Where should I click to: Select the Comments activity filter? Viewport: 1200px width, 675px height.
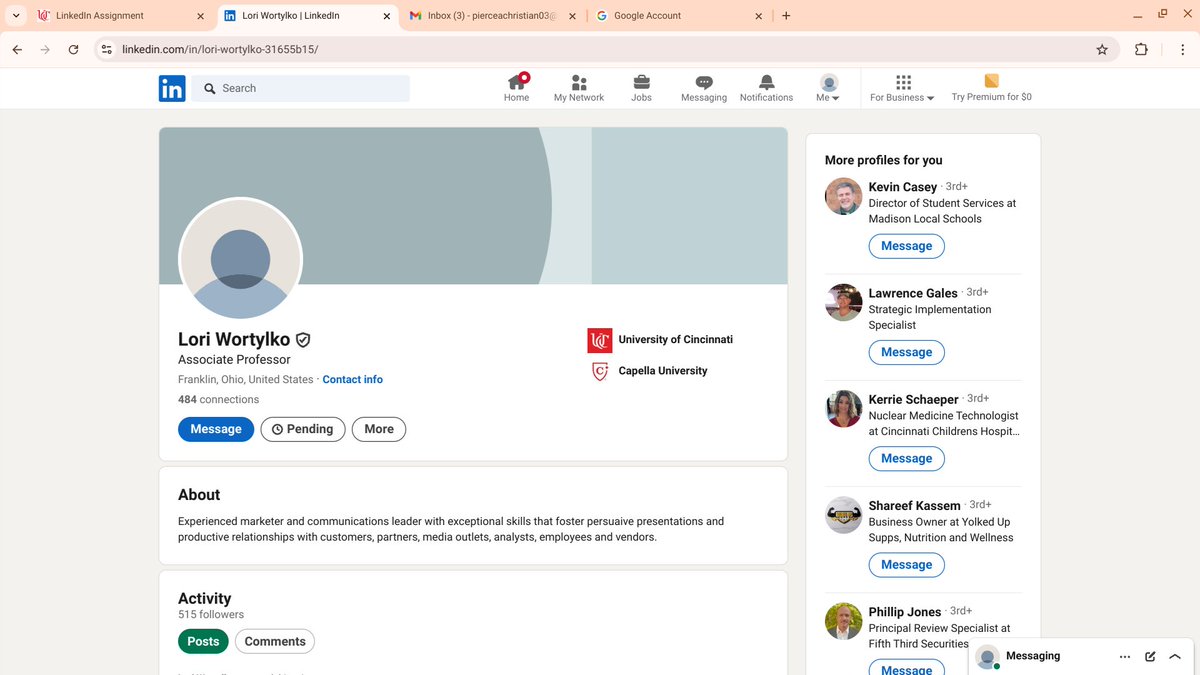click(x=275, y=642)
